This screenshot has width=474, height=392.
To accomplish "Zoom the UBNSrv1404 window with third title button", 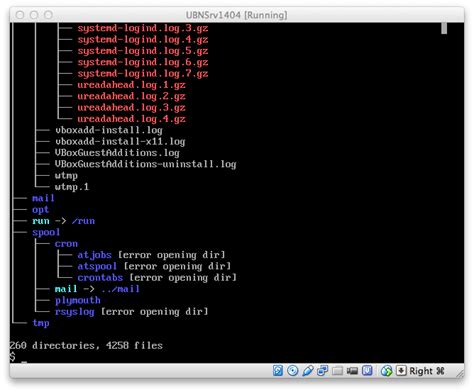I will pos(48,15).
